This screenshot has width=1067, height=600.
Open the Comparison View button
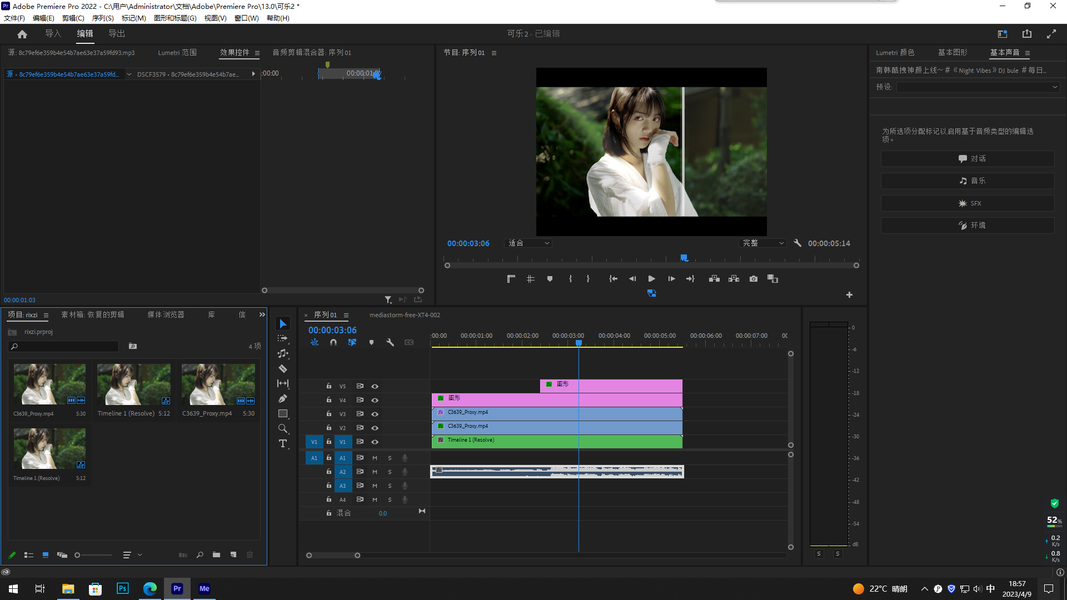tap(772, 279)
